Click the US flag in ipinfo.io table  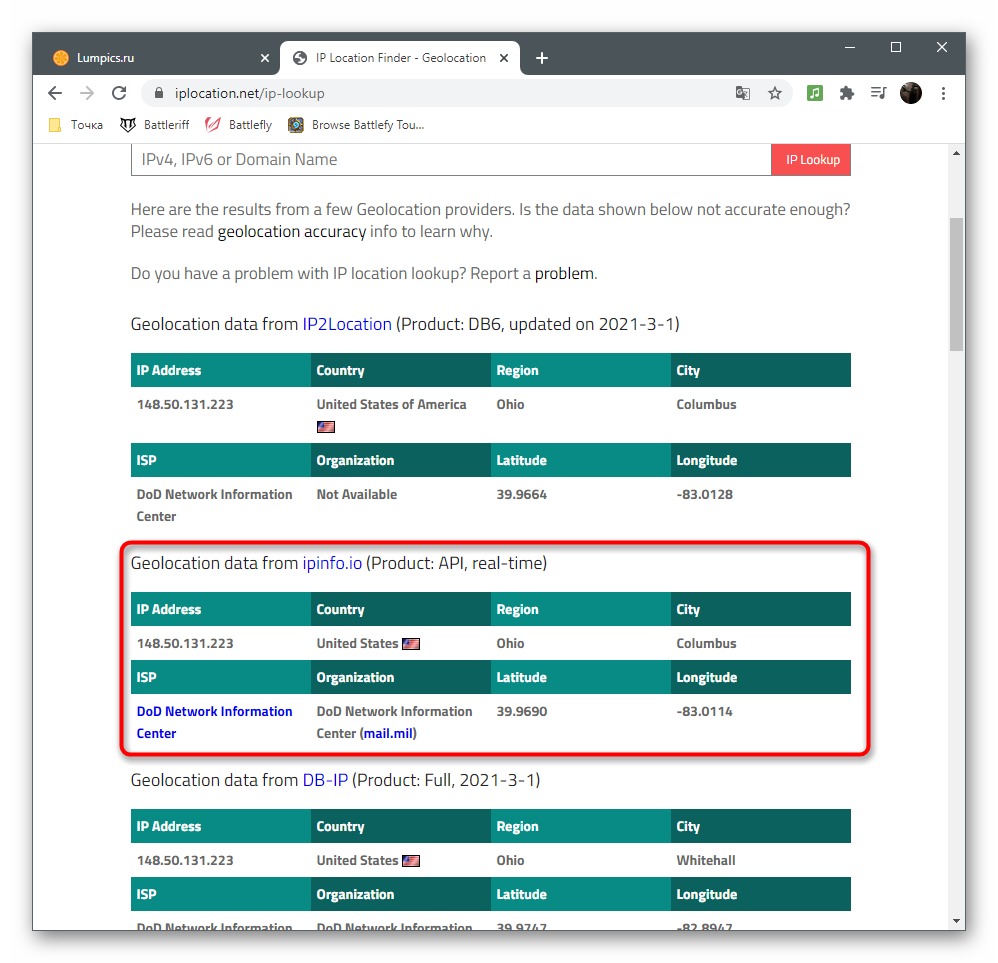[411, 644]
